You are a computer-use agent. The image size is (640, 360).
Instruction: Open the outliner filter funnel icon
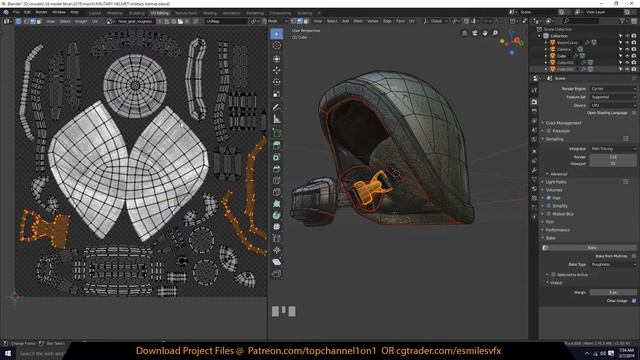pos(623,21)
